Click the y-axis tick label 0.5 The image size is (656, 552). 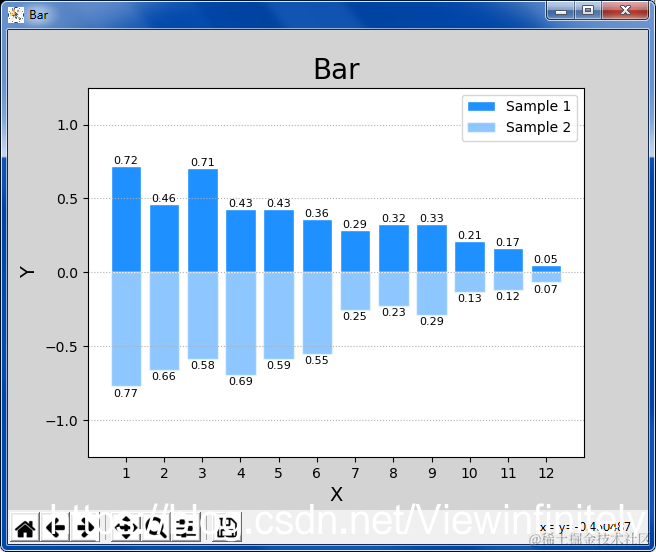point(67,199)
